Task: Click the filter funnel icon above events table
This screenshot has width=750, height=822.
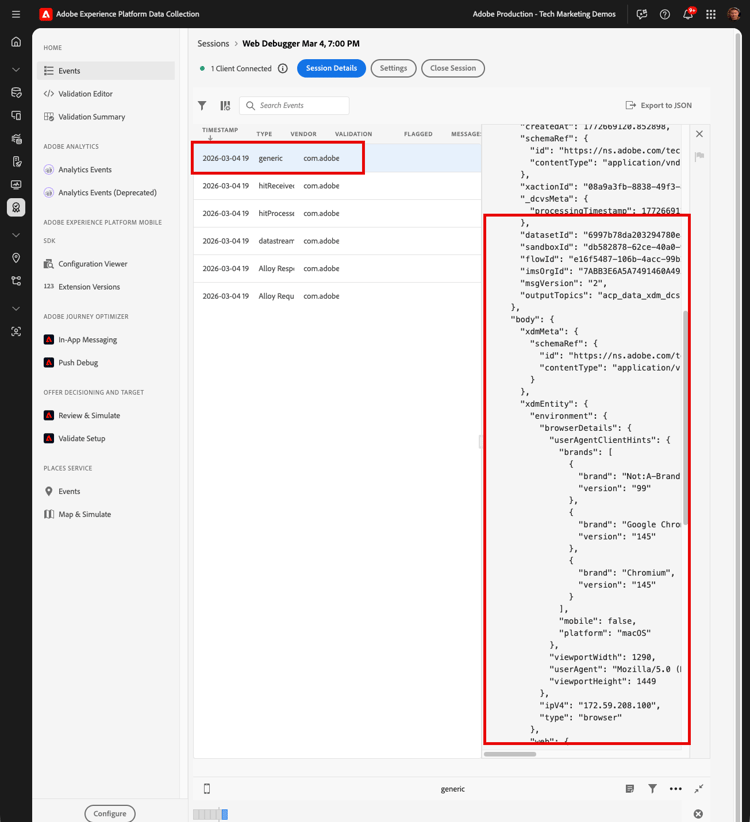Action: click(x=202, y=105)
